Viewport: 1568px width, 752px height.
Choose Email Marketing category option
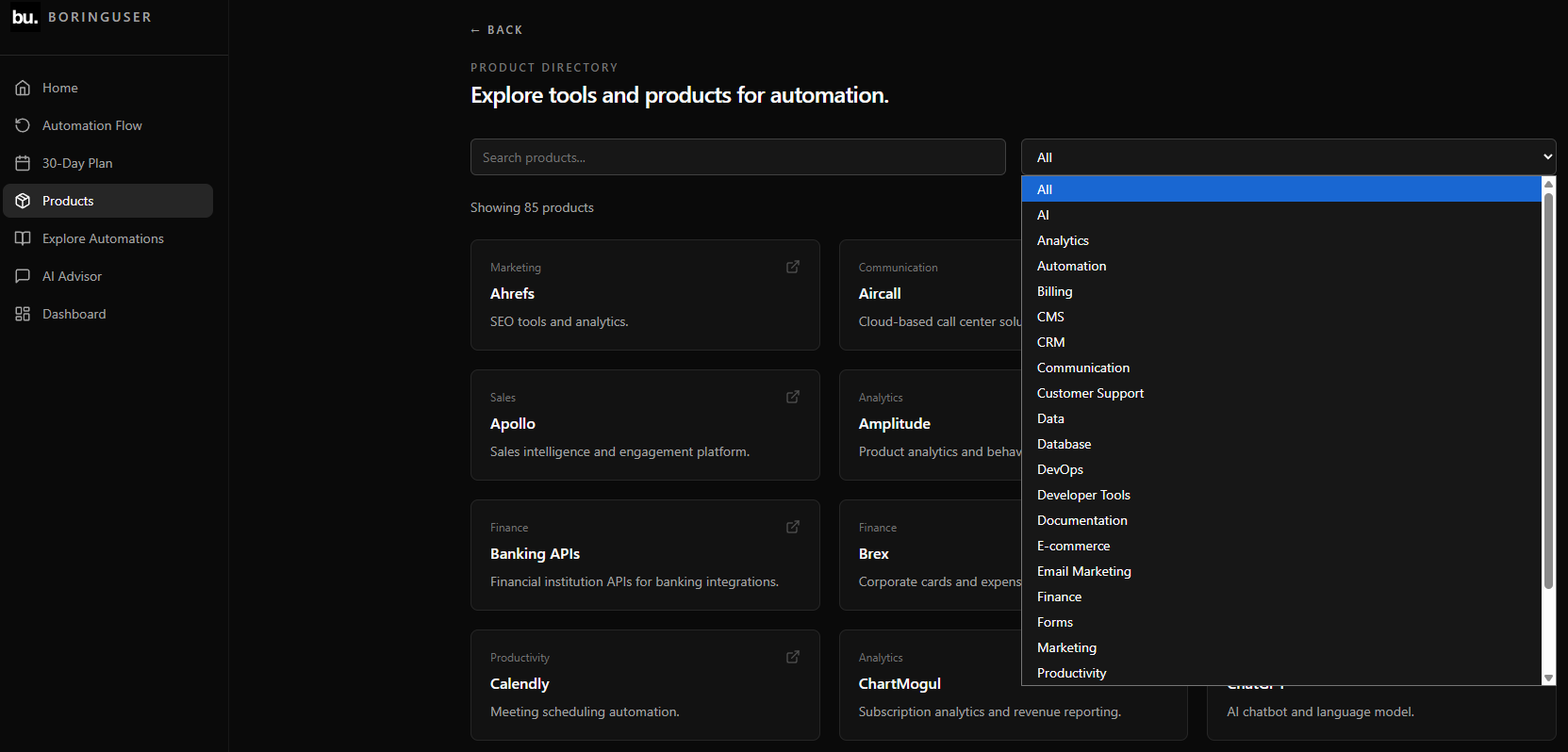point(1281,571)
